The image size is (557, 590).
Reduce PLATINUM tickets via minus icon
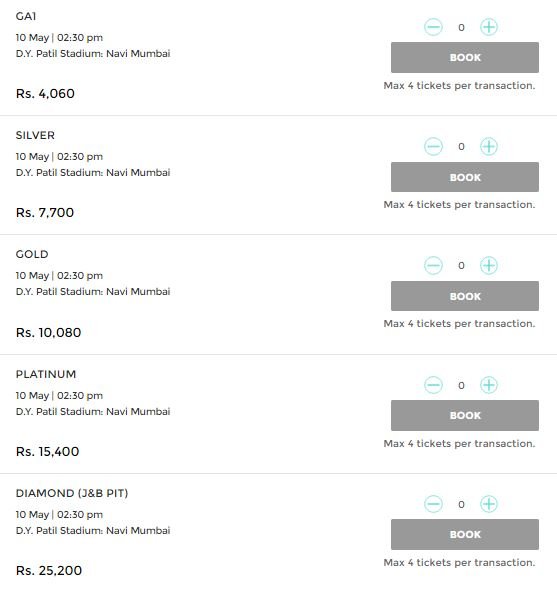pyautogui.click(x=433, y=385)
